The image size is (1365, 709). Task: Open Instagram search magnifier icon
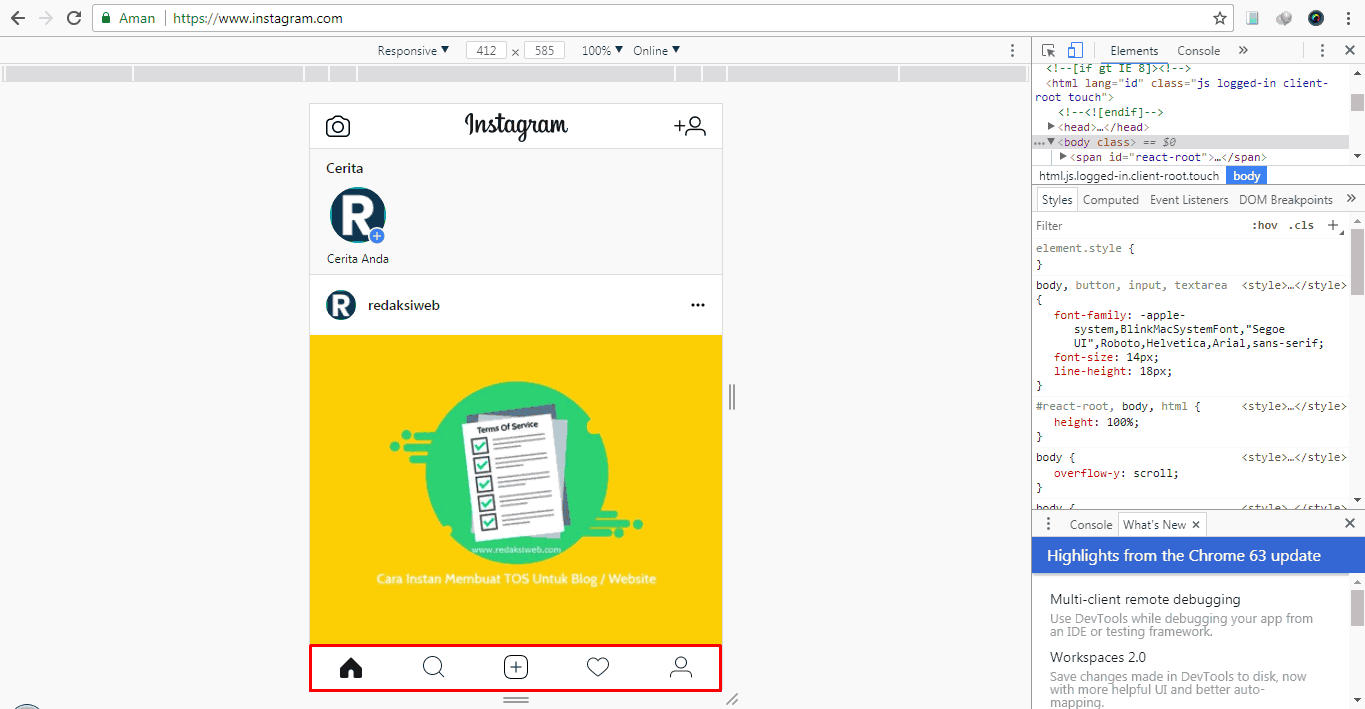(x=433, y=667)
